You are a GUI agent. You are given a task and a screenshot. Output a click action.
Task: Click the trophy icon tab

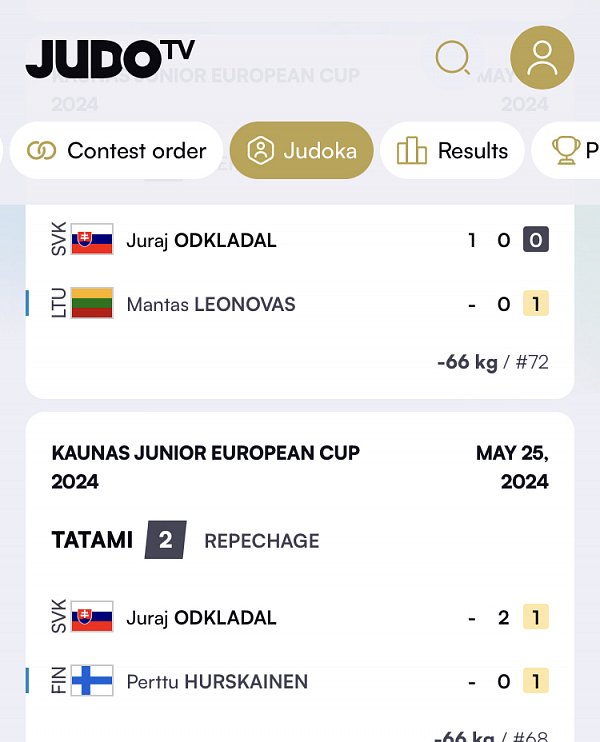[x=566, y=150]
